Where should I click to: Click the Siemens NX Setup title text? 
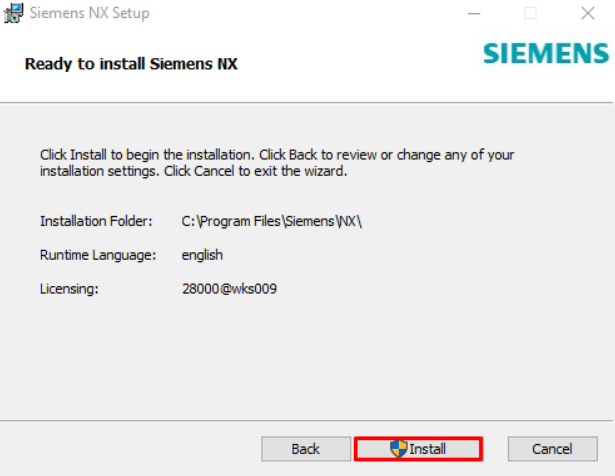pos(90,13)
